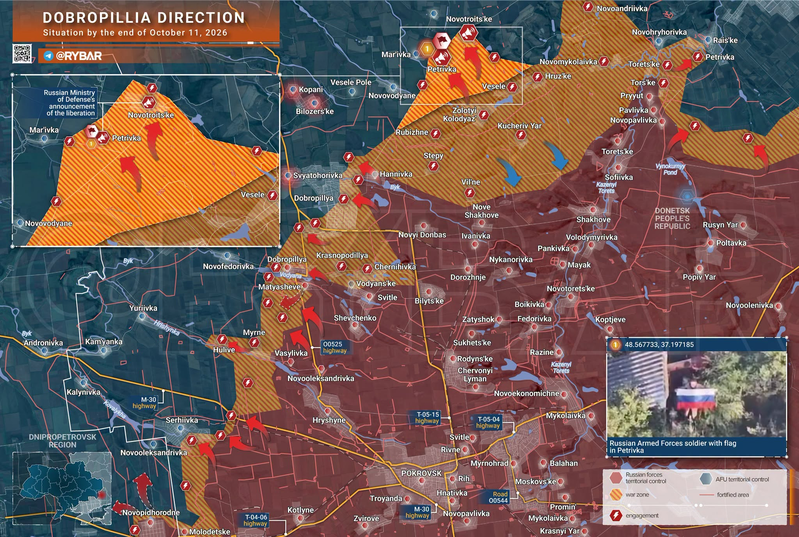799x537 pixels.
Task: Click the caption 'Russian Armed Forces soldier with flag'
Action: pos(673,443)
